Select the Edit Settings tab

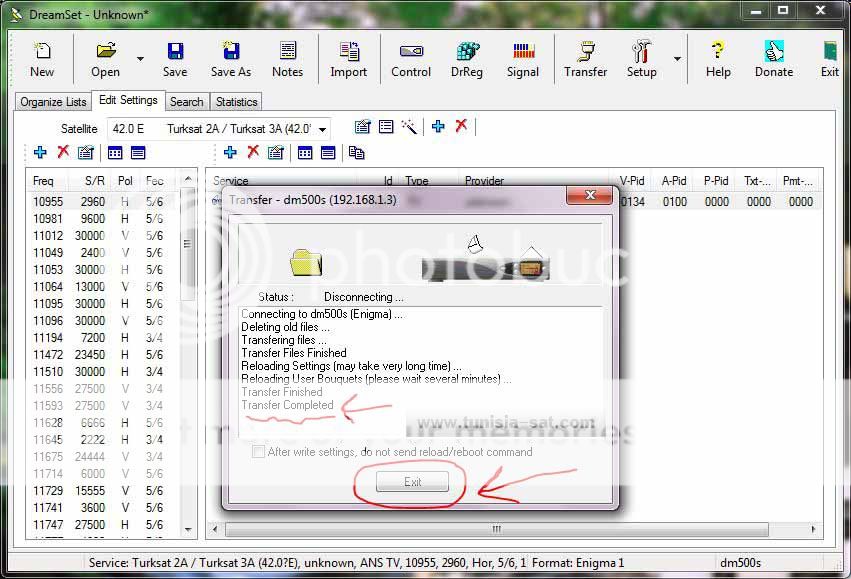point(128,100)
